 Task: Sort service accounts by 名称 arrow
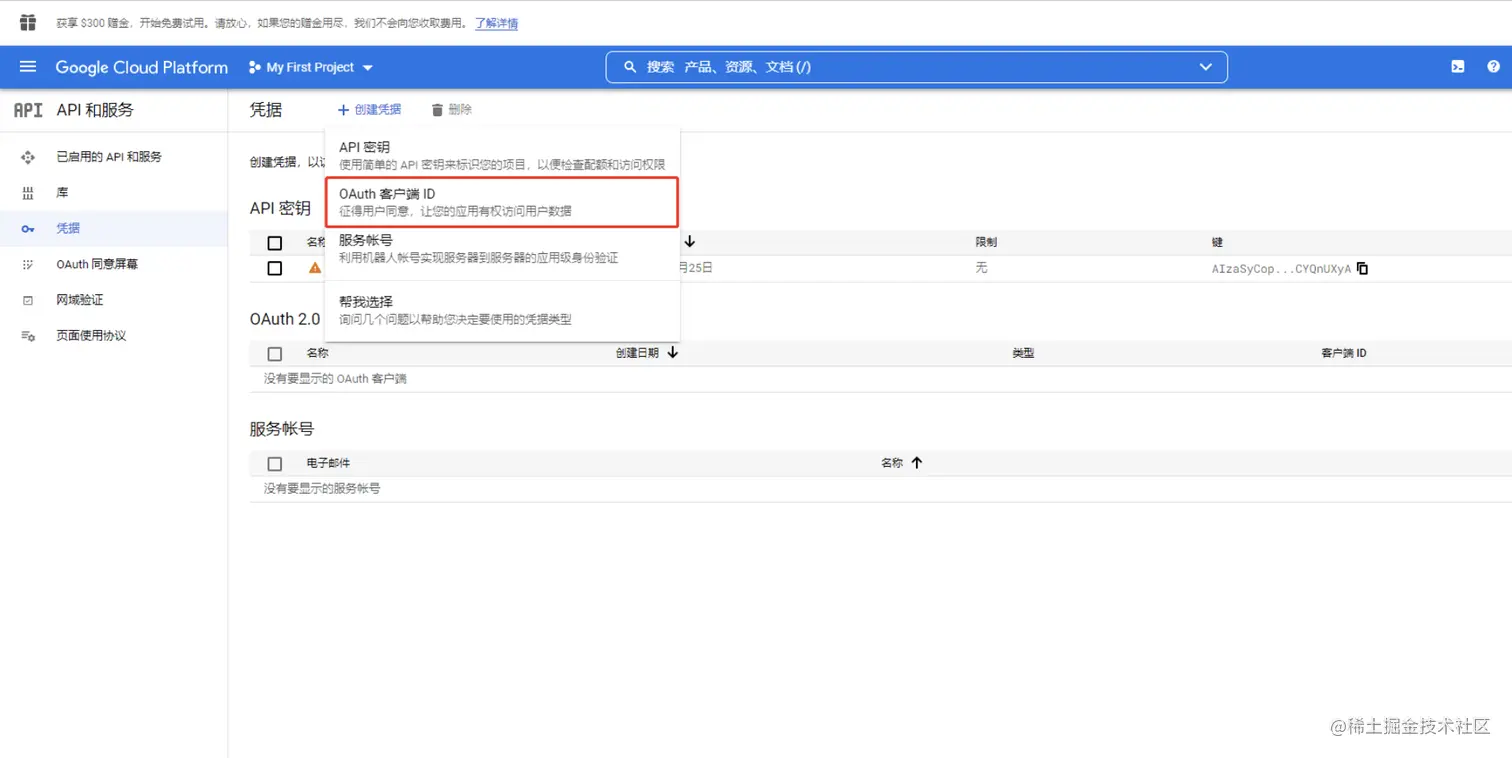pos(917,463)
